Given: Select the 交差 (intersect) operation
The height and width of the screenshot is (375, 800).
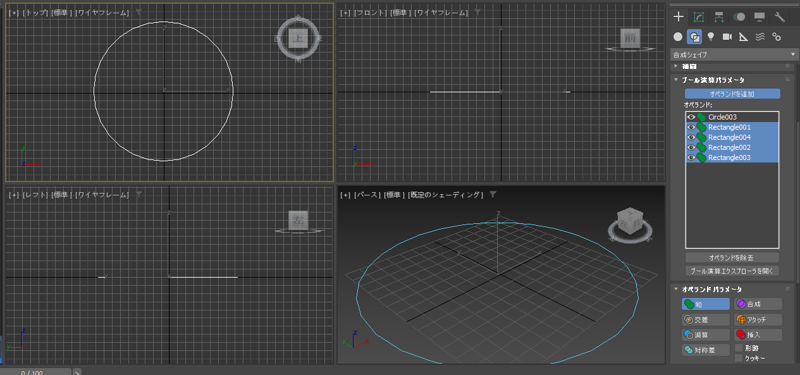Looking at the screenshot, I should [x=706, y=320].
